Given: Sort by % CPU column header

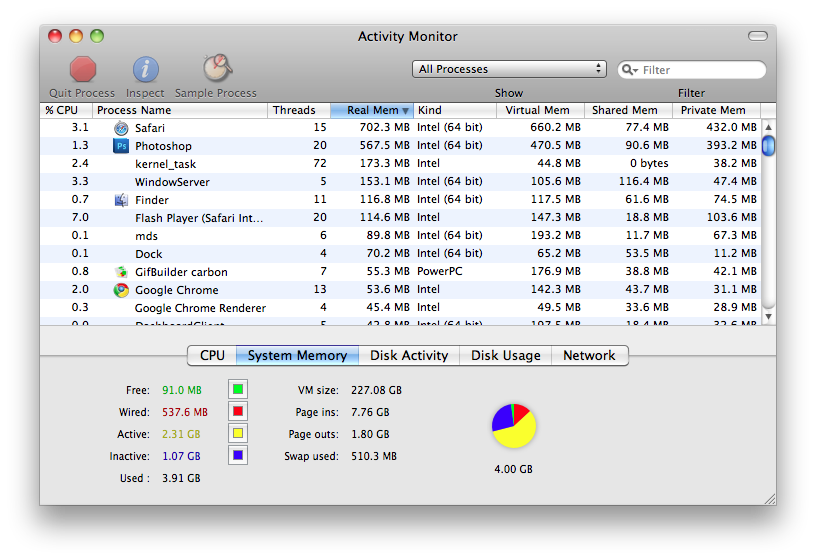Looking at the screenshot, I should pyautogui.click(x=66, y=110).
